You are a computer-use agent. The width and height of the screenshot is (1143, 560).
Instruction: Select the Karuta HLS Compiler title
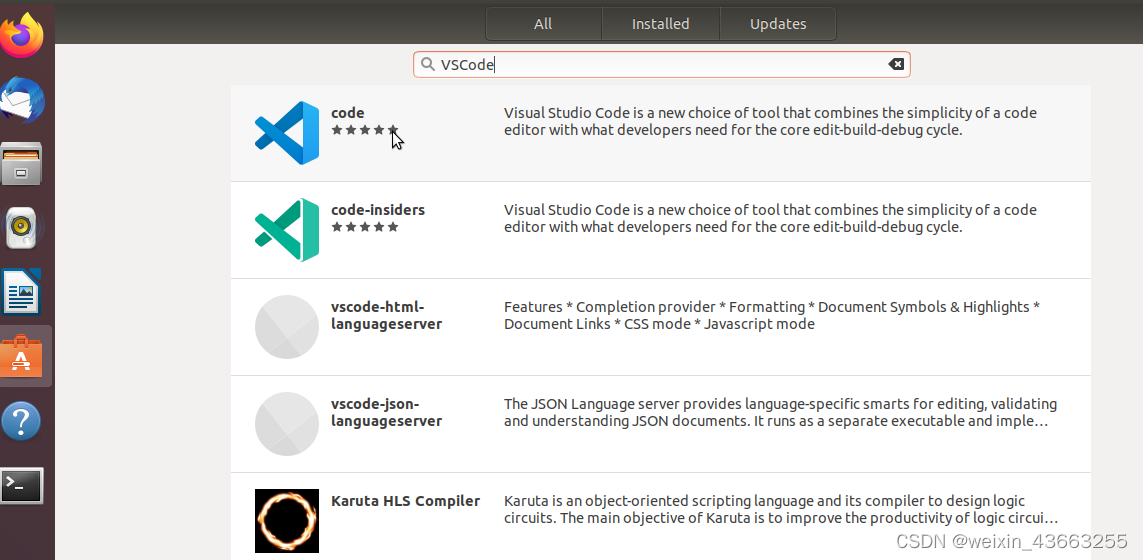click(405, 501)
